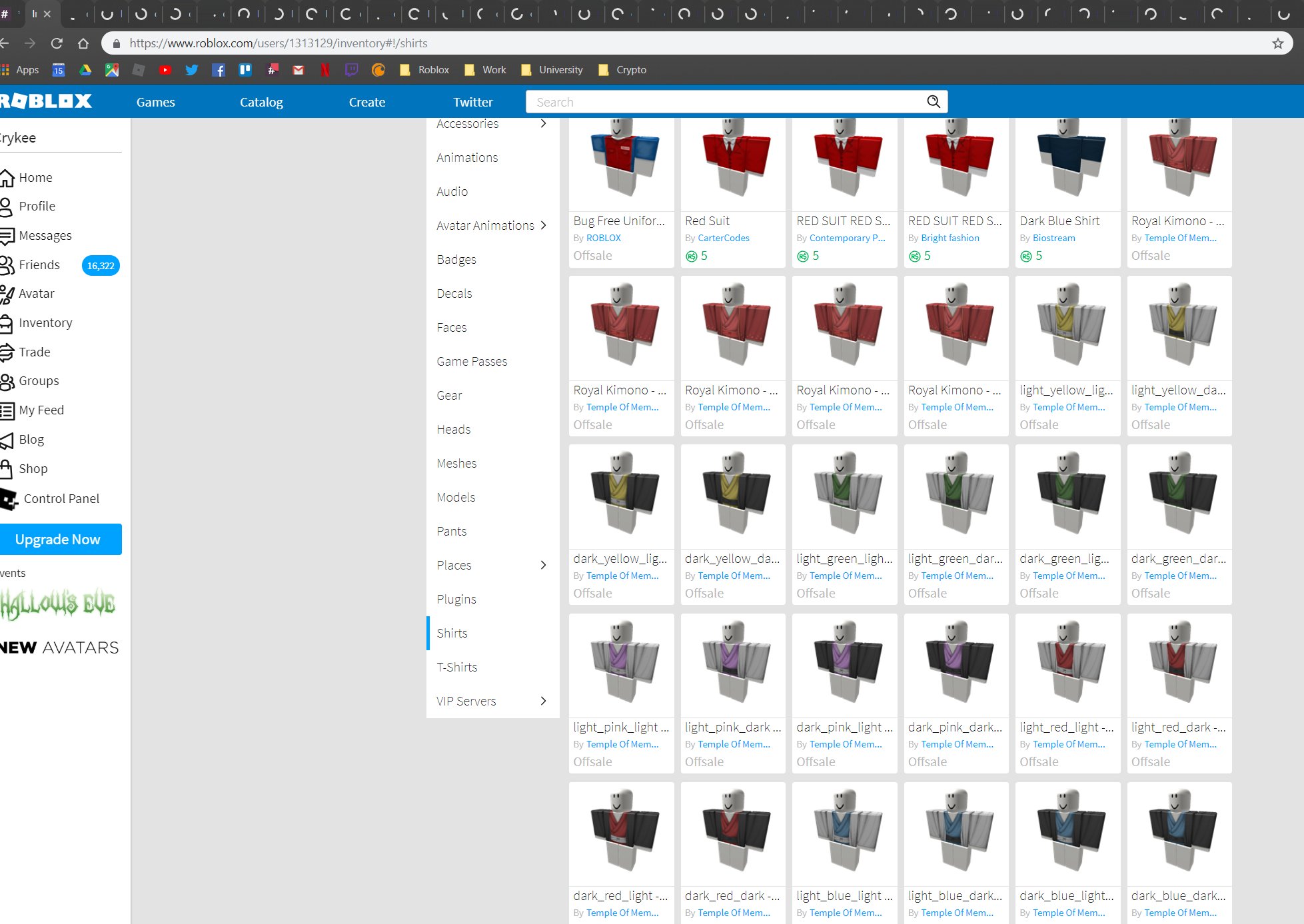This screenshot has width=1304, height=924.
Task: Click the search magnifier icon
Action: 934,101
